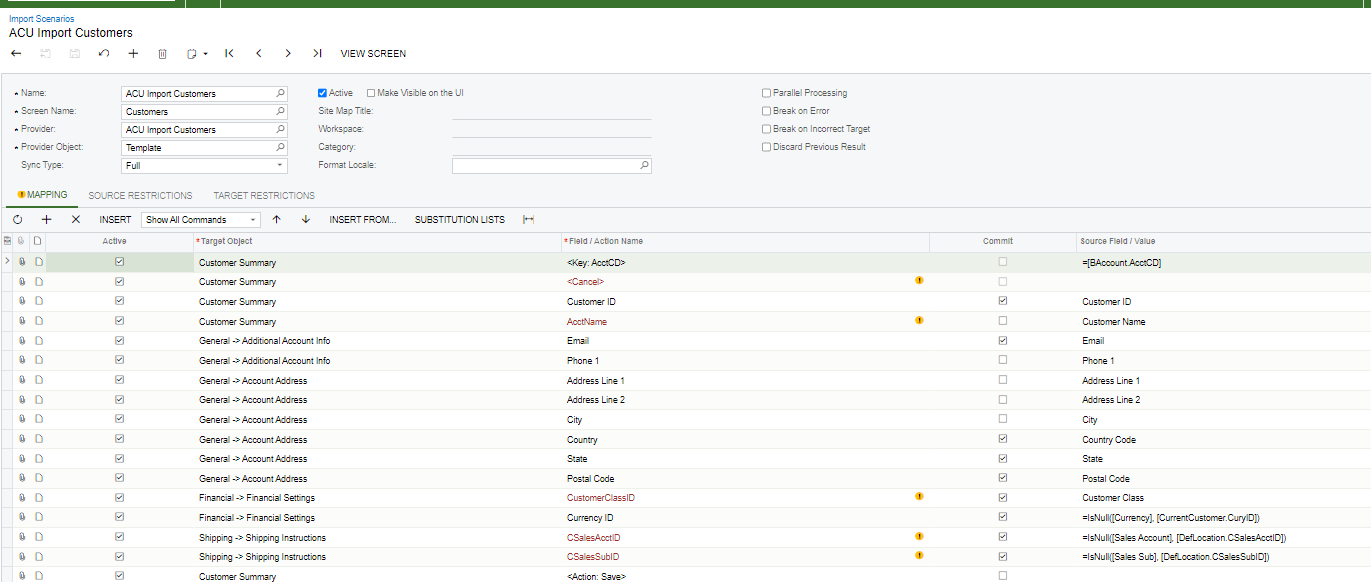Sort by the Field / Action Name header
This screenshot has width=1371, height=582.
pyautogui.click(x=746, y=241)
